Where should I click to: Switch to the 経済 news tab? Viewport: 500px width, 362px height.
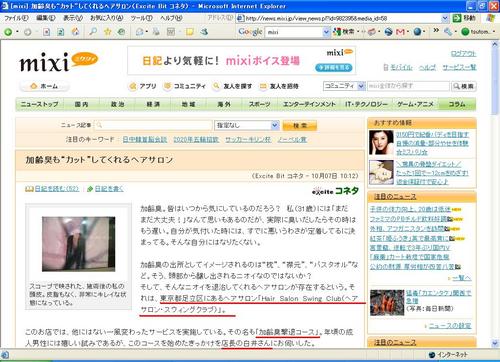tap(153, 104)
